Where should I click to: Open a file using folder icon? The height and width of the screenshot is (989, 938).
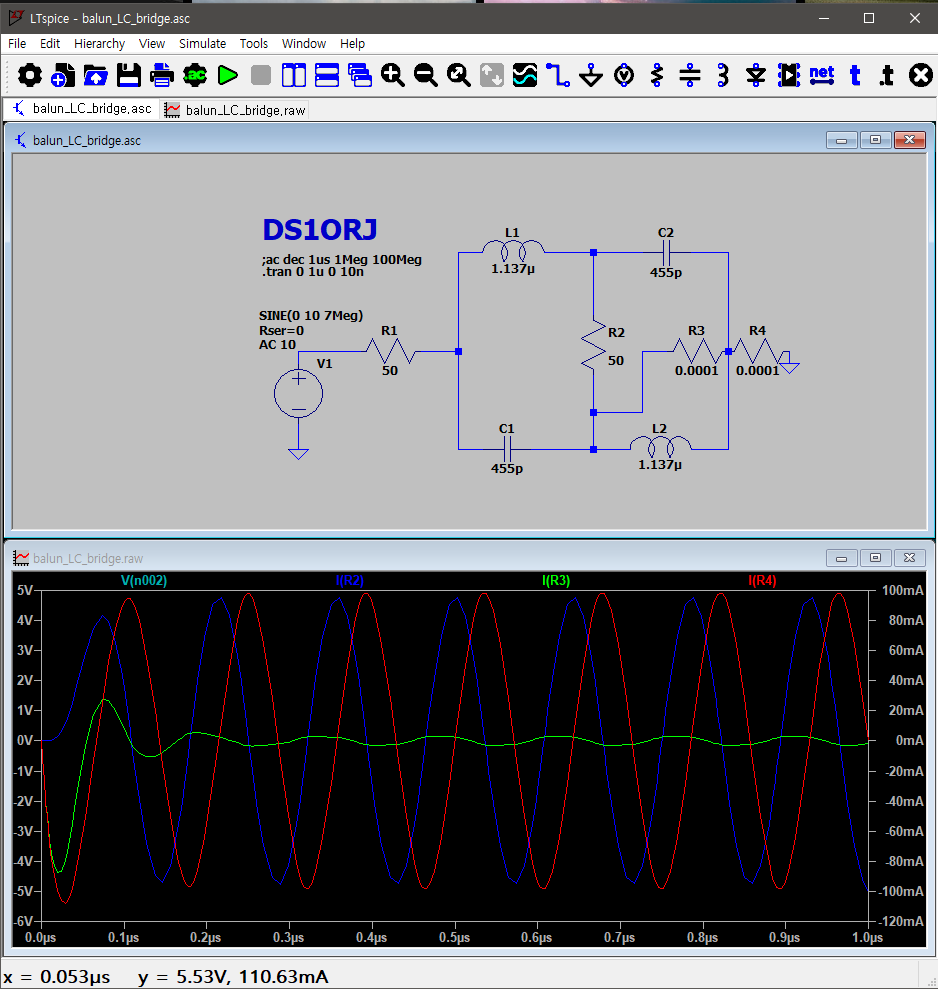click(95, 76)
